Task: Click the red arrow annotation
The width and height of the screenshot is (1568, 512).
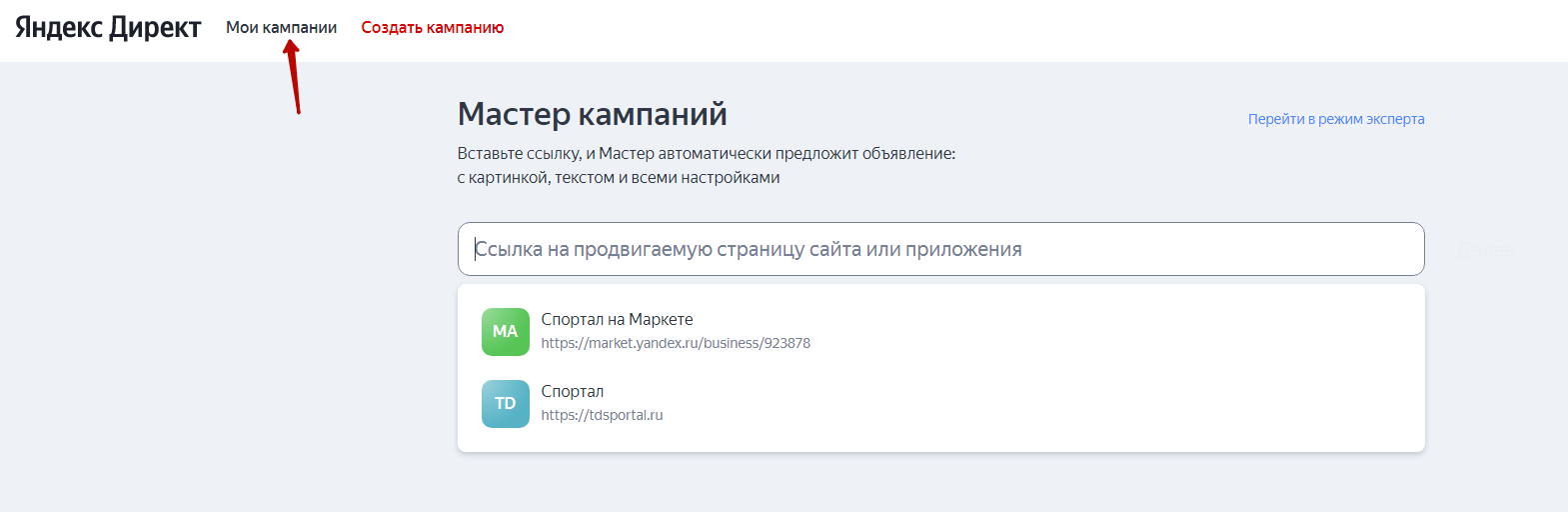Action: [294, 78]
